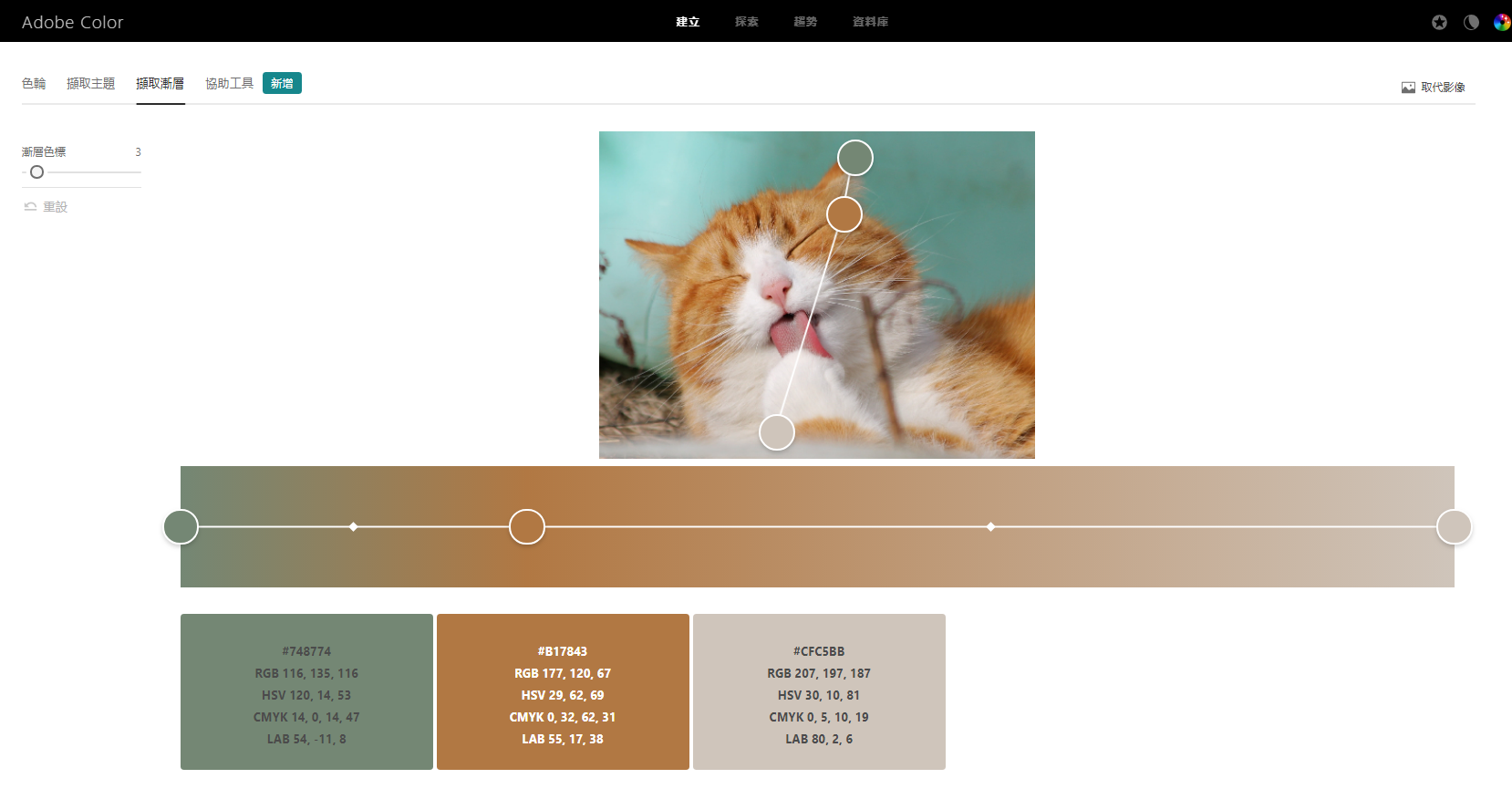Click the Adobe Color logo text

[72, 22]
